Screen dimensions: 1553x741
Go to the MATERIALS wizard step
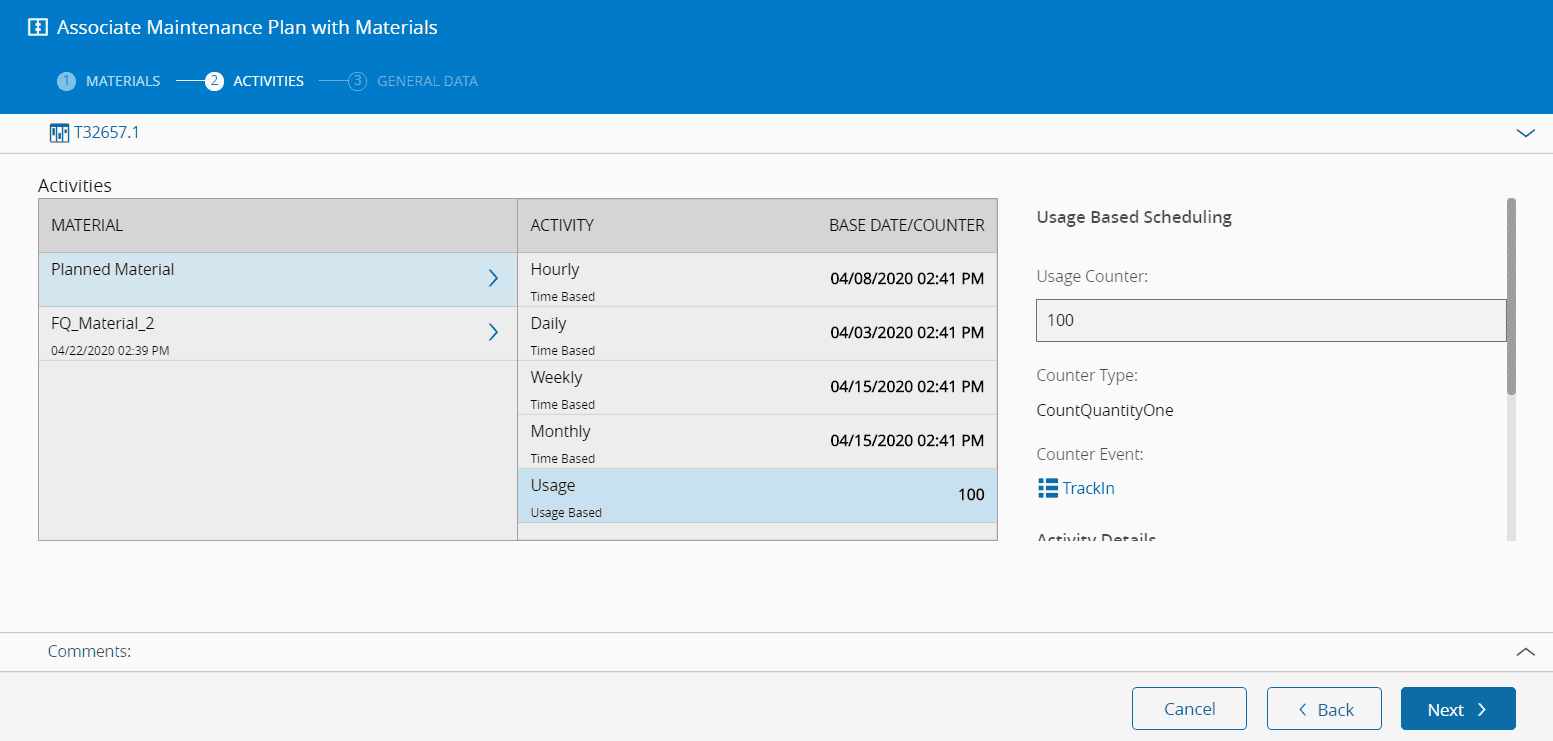[123, 81]
